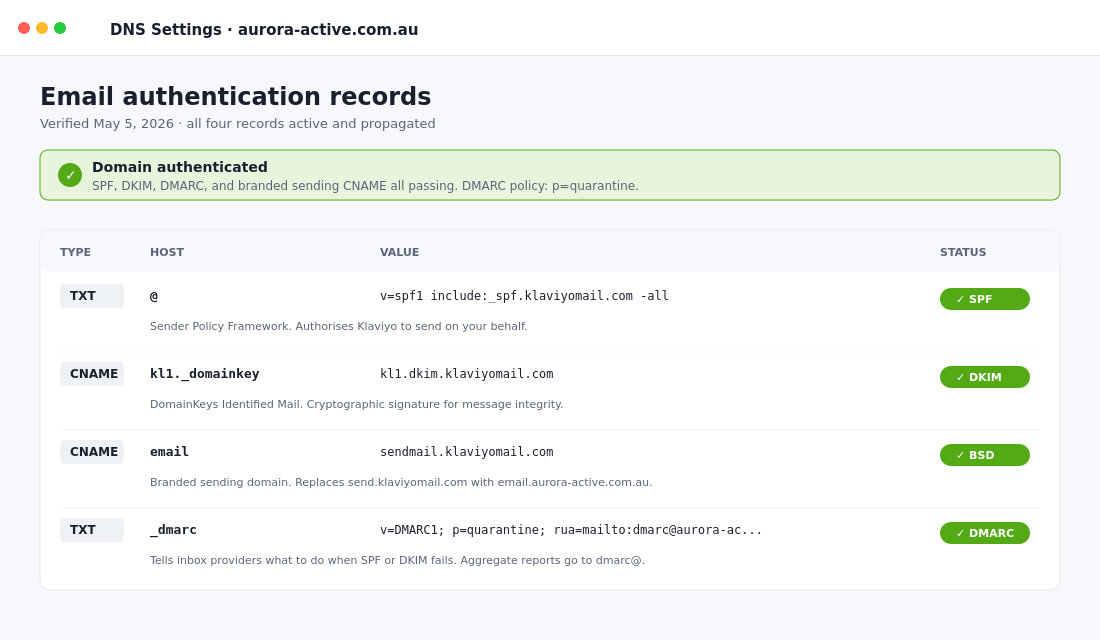Select the _dmarc host name

tap(173, 530)
